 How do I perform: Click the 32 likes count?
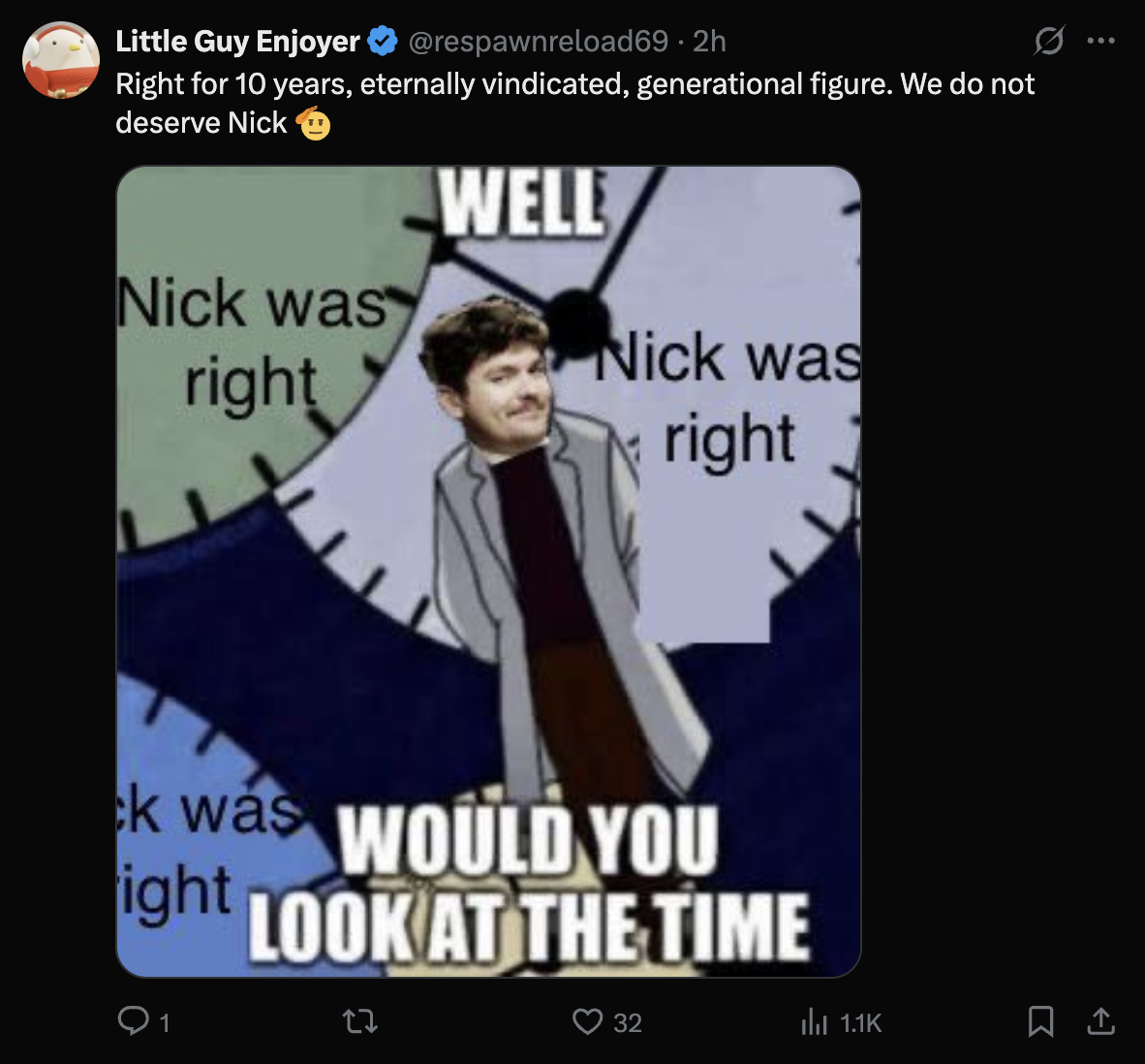[628, 1022]
